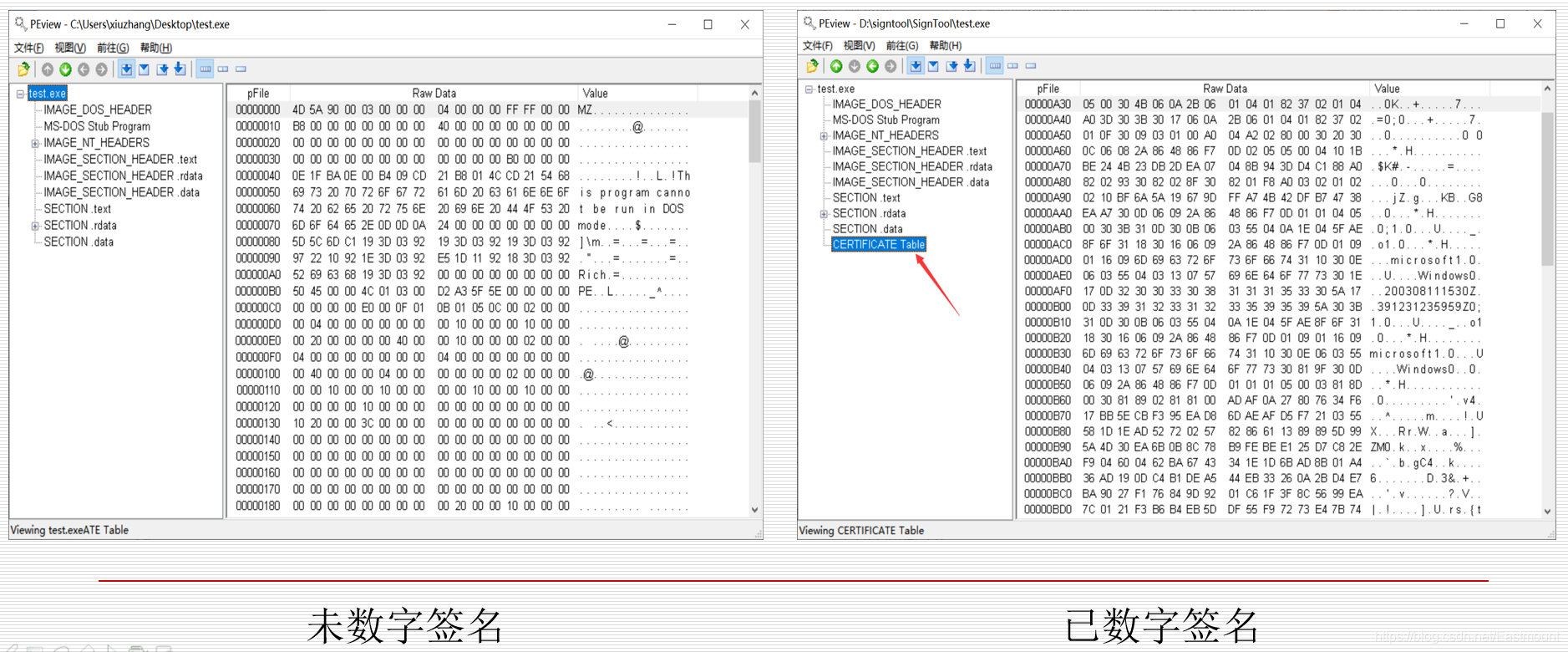The width and height of the screenshot is (1568, 652).
Task: Collapse test.exe root node in left window
Action: 20,94
